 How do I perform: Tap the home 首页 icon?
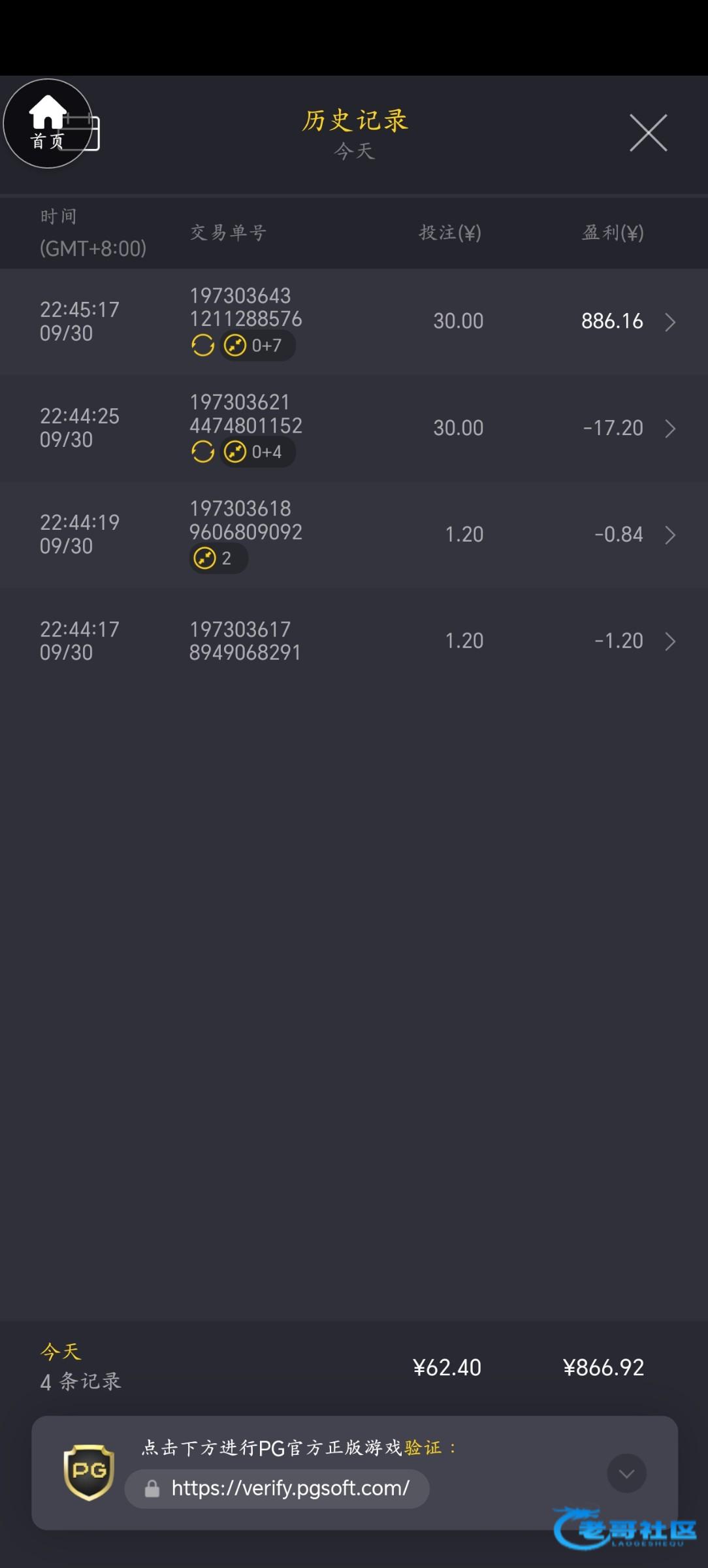[x=47, y=122]
